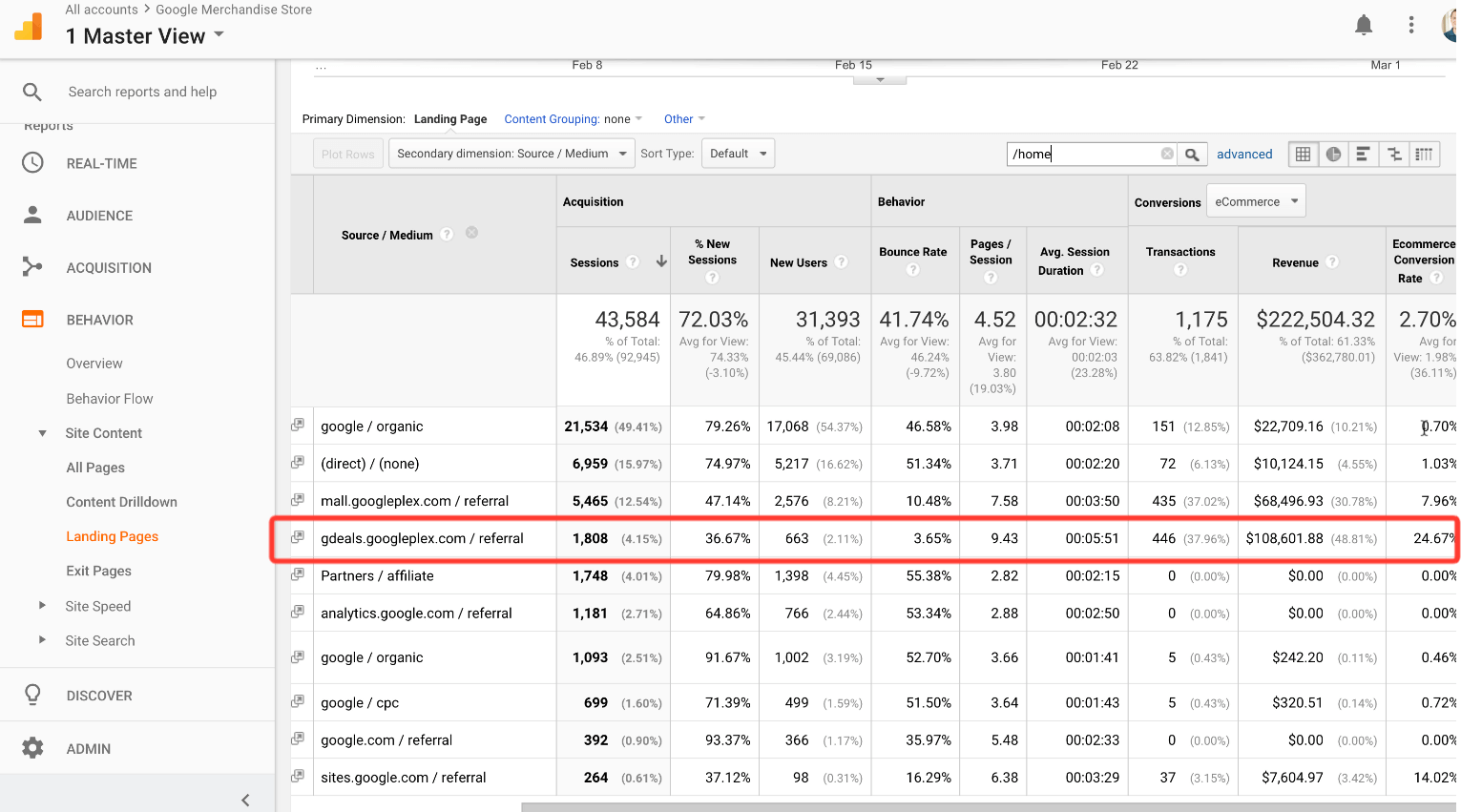1461x812 pixels.
Task: Collapse the sidebar with the left chevron
Action: [245, 800]
